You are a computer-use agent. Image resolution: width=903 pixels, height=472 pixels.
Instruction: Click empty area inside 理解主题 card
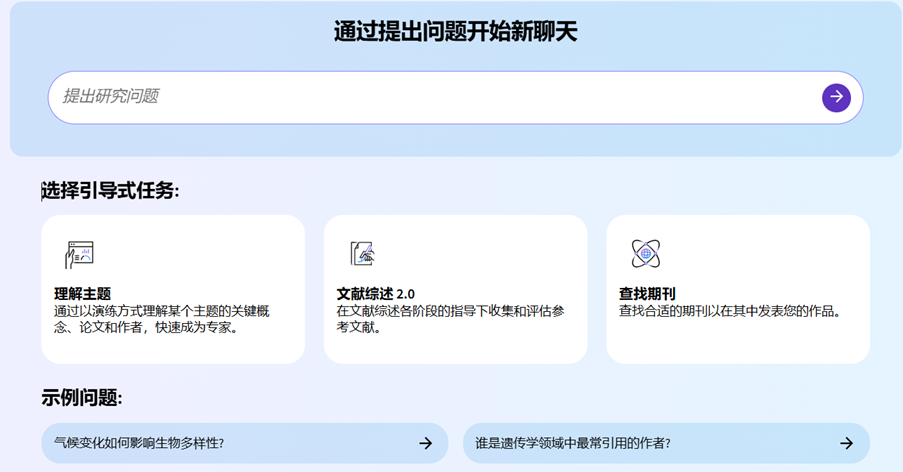click(x=200, y=250)
